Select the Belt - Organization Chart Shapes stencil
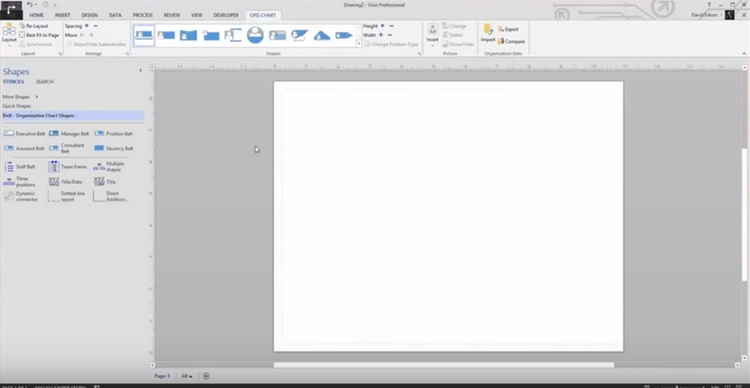Screen dimensions: 750x388 72,115
